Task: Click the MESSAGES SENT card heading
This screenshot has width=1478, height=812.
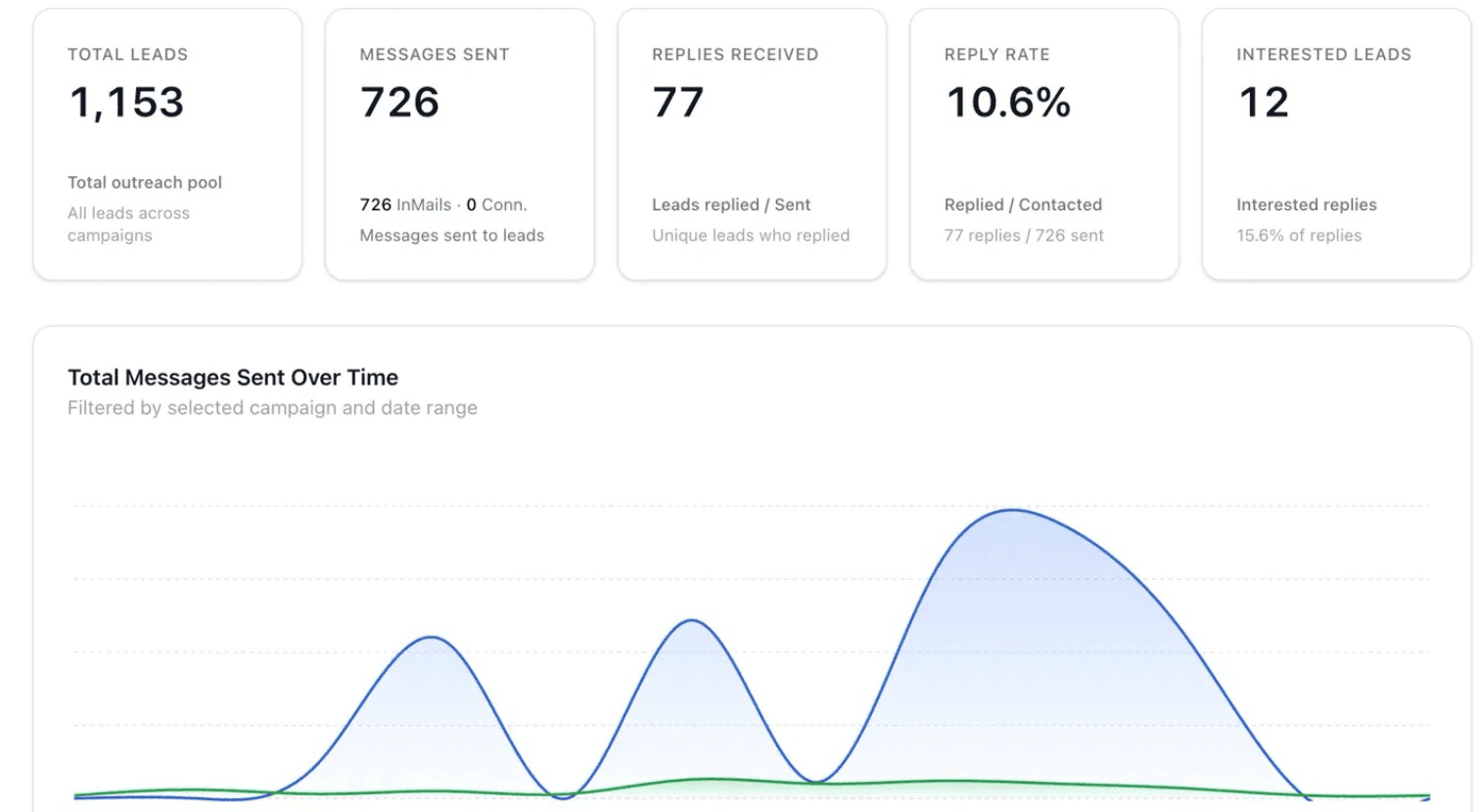Action: coord(435,55)
